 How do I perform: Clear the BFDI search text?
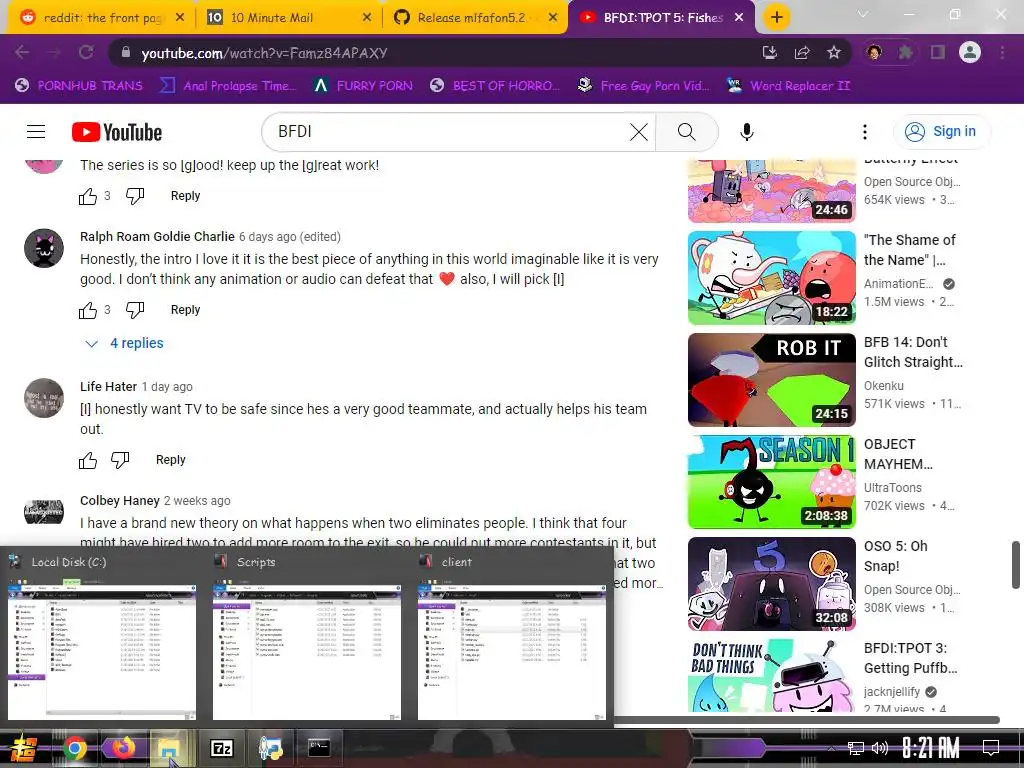pos(639,132)
